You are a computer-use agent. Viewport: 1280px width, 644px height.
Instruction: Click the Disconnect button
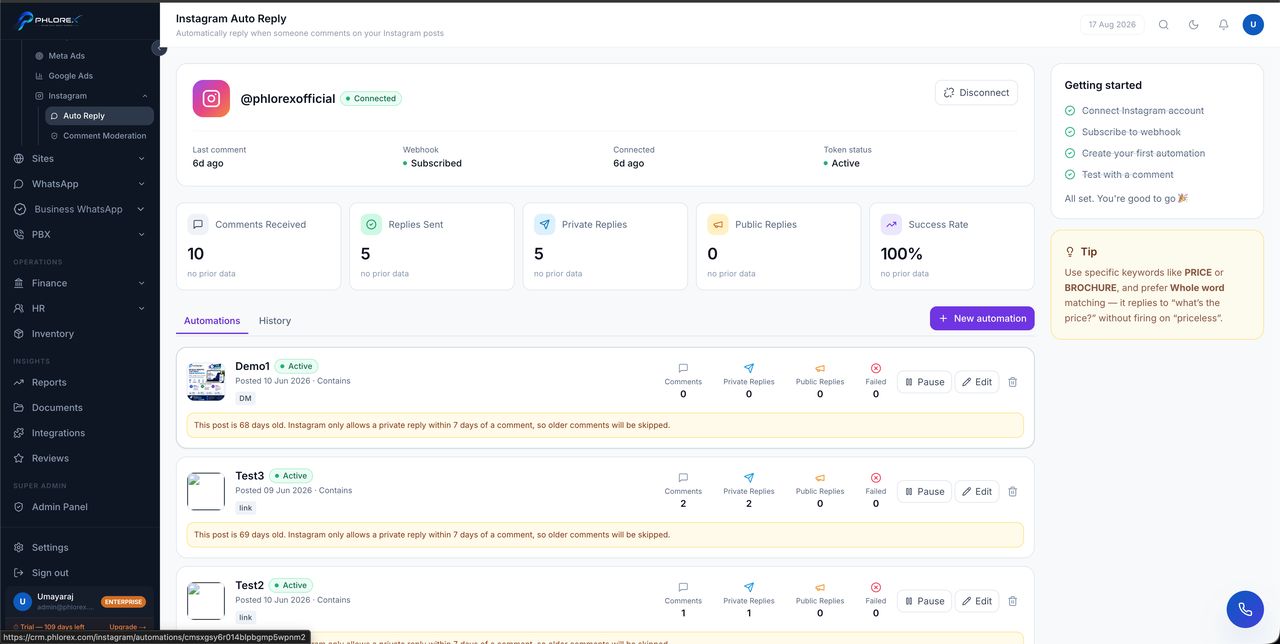976,92
